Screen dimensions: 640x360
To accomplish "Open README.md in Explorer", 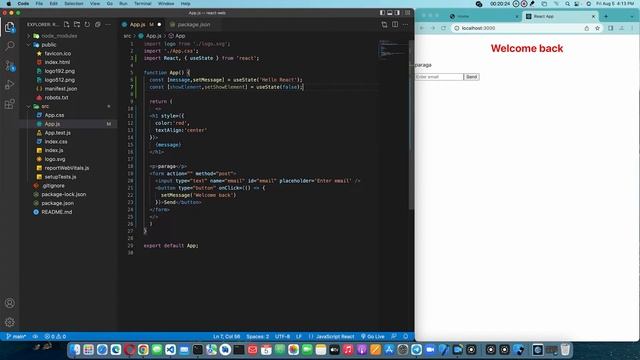I will [x=57, y=212].
